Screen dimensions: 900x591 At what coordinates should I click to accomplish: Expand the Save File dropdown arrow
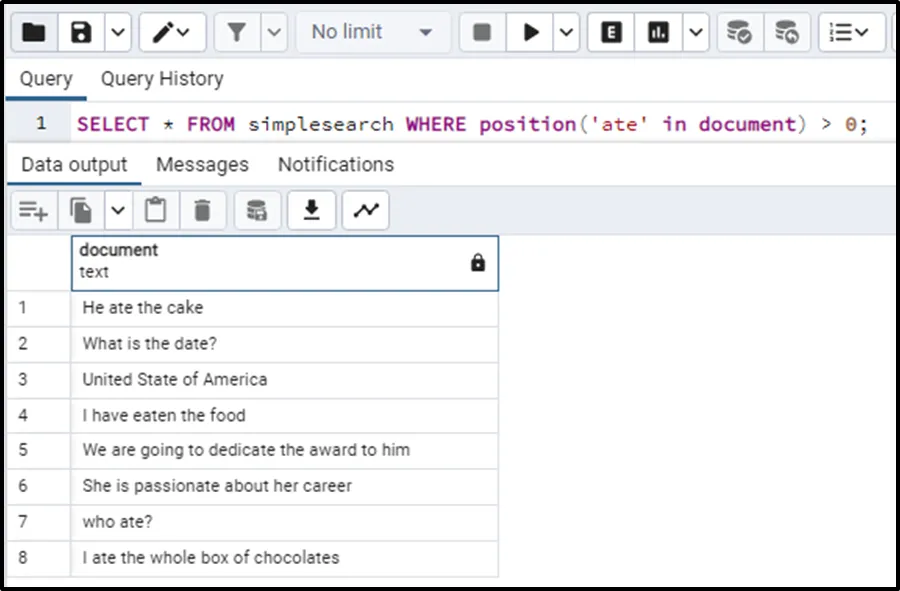pyautogui.click(x=117, y=33)
